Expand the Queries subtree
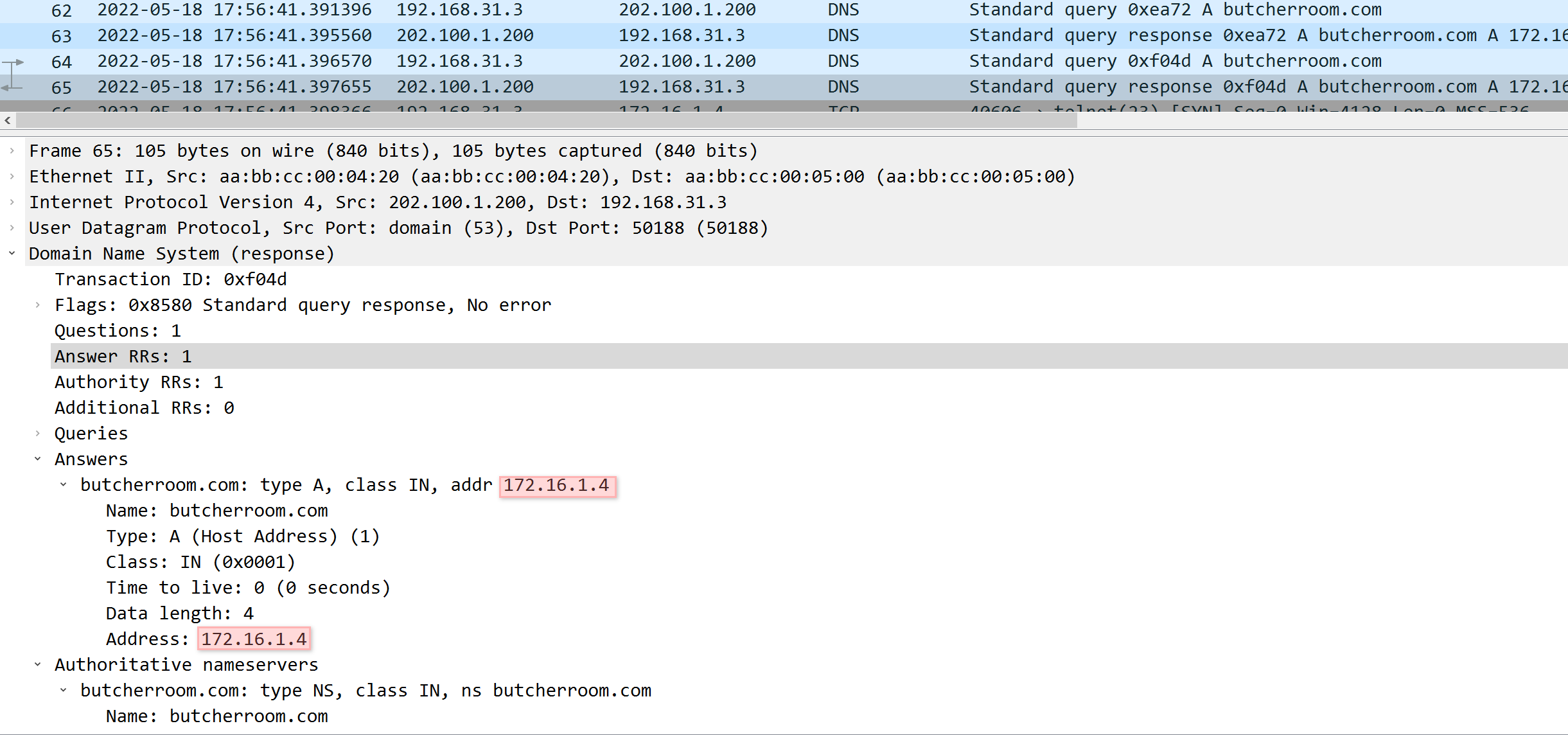Image resolution: width=1568 pixels, height=735 pixels. click(37, 434)
